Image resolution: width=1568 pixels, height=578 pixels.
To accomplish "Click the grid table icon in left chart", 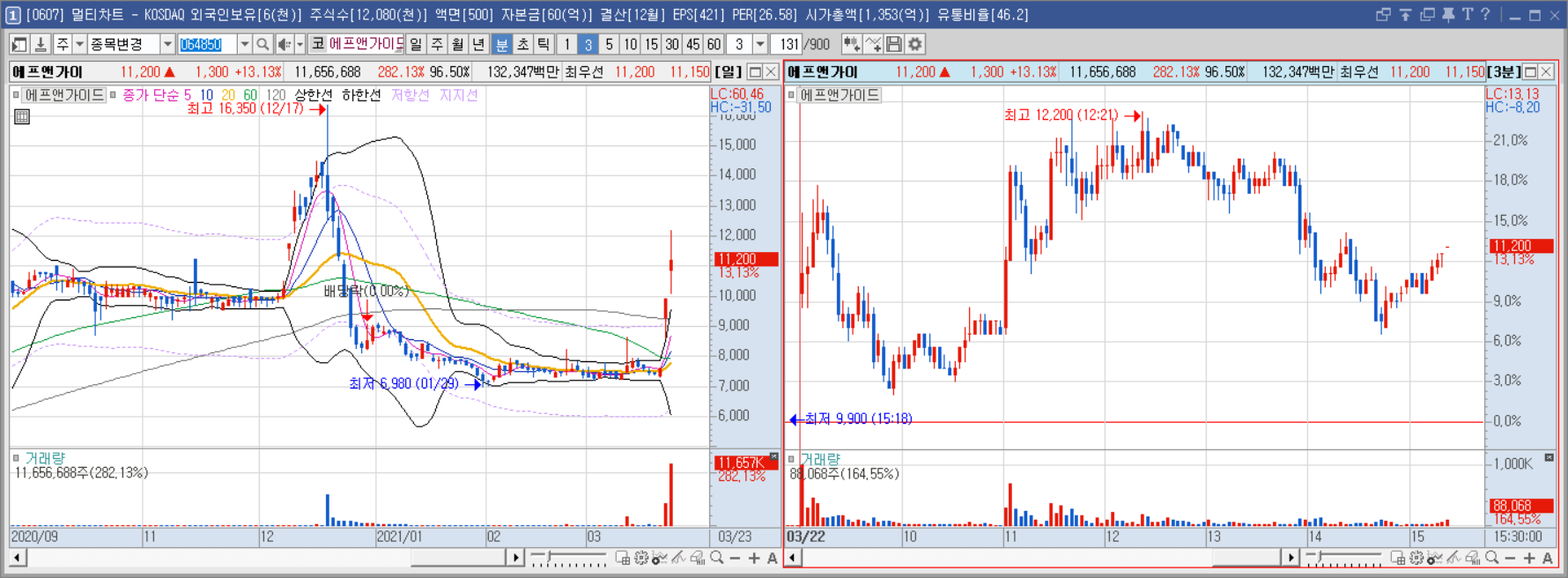I will [x=22, y=116].
